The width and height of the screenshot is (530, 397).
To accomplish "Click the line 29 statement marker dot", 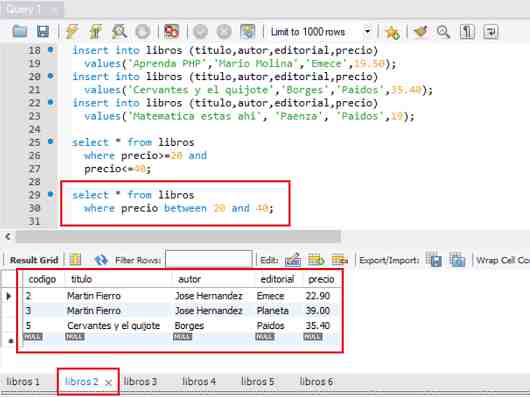I will pos(51,194).
